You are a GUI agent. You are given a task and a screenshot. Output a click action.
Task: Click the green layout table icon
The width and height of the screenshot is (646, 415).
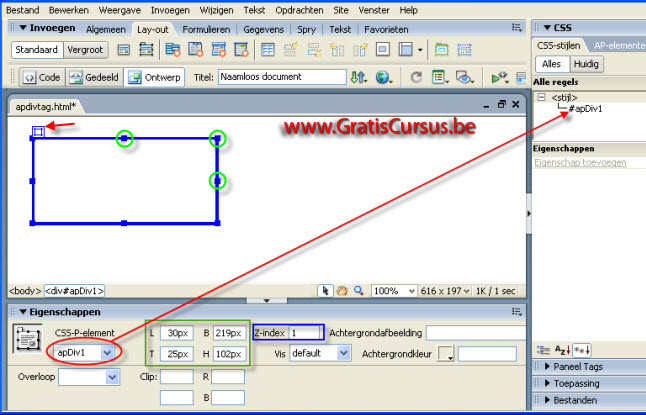click(x=441, y=50)
